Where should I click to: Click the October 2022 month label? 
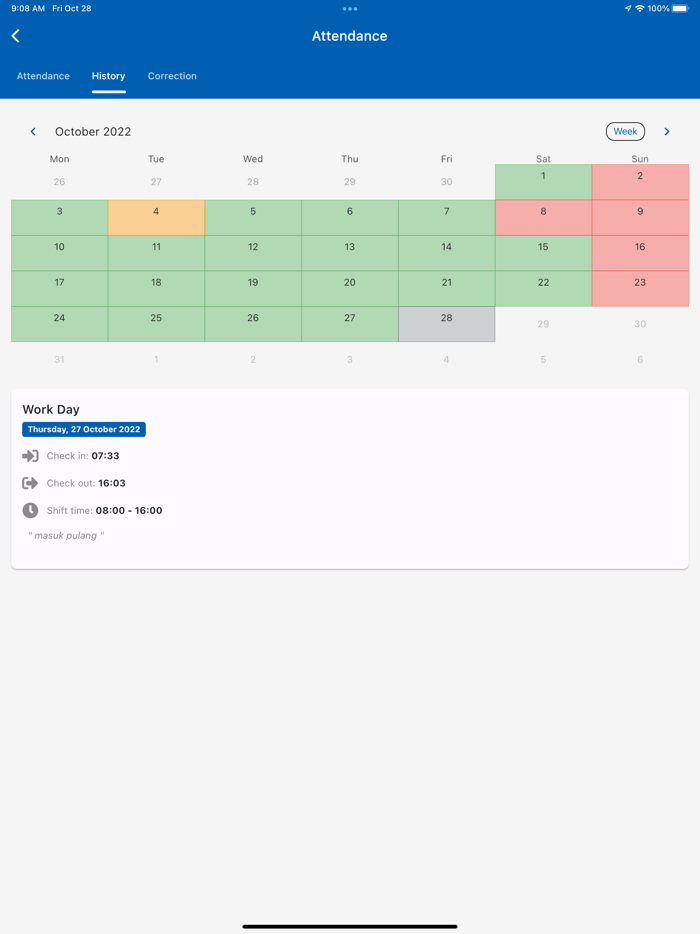point(93,131)
